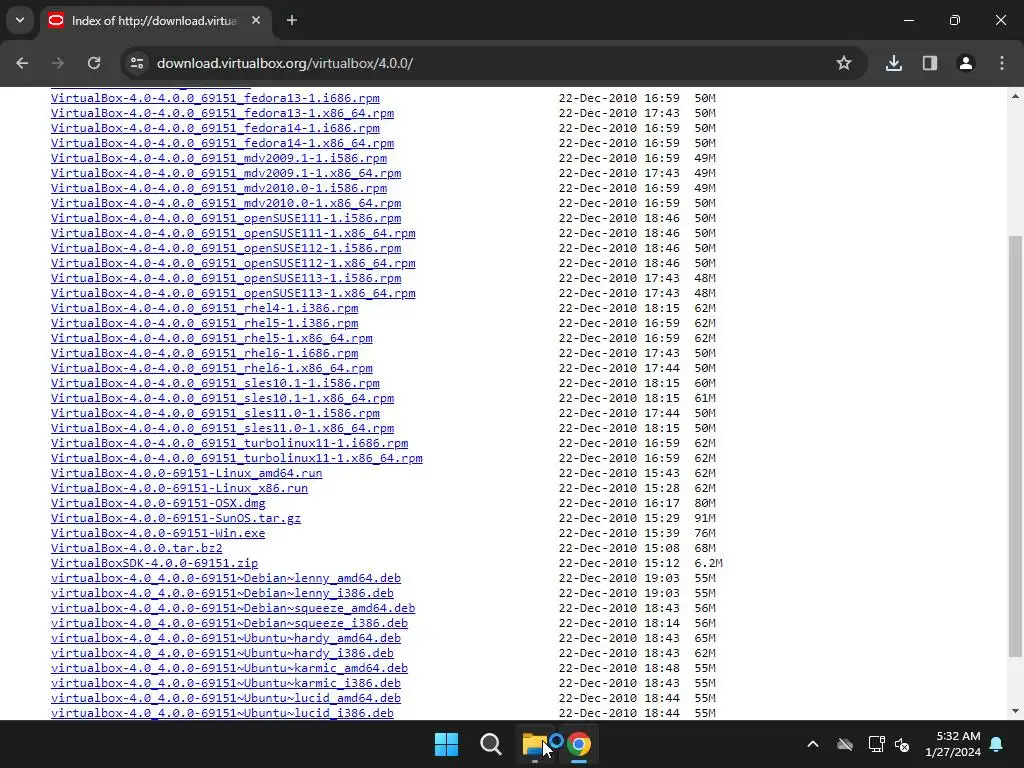Open openSUSE111-1.i586.rpm link
Screen dimensions: 1024x768
point(226,218)
